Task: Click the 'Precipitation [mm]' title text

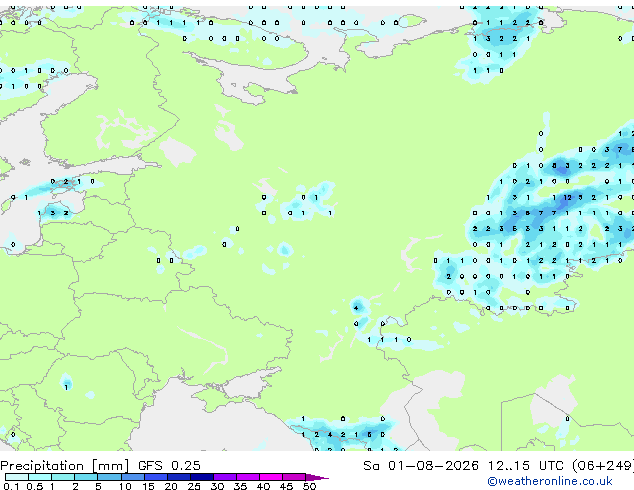Action: (65, 466)
